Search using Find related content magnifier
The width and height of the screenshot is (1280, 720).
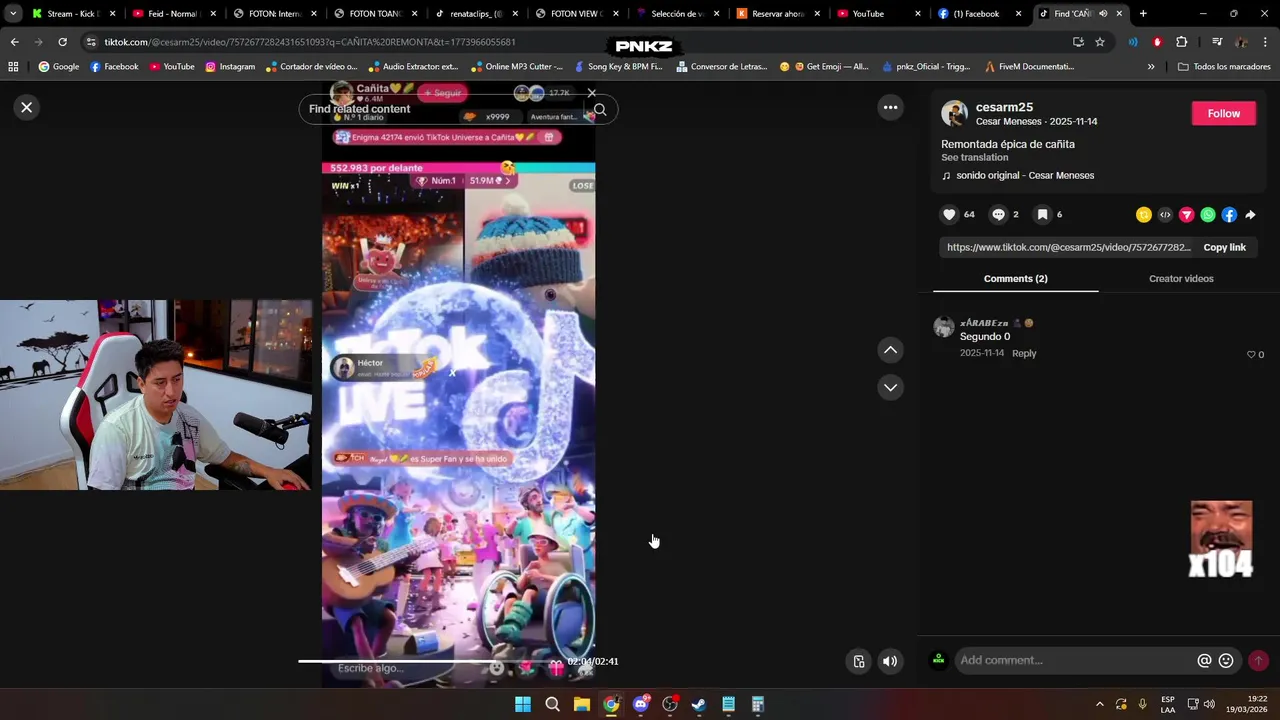click(x=600, y=110)
